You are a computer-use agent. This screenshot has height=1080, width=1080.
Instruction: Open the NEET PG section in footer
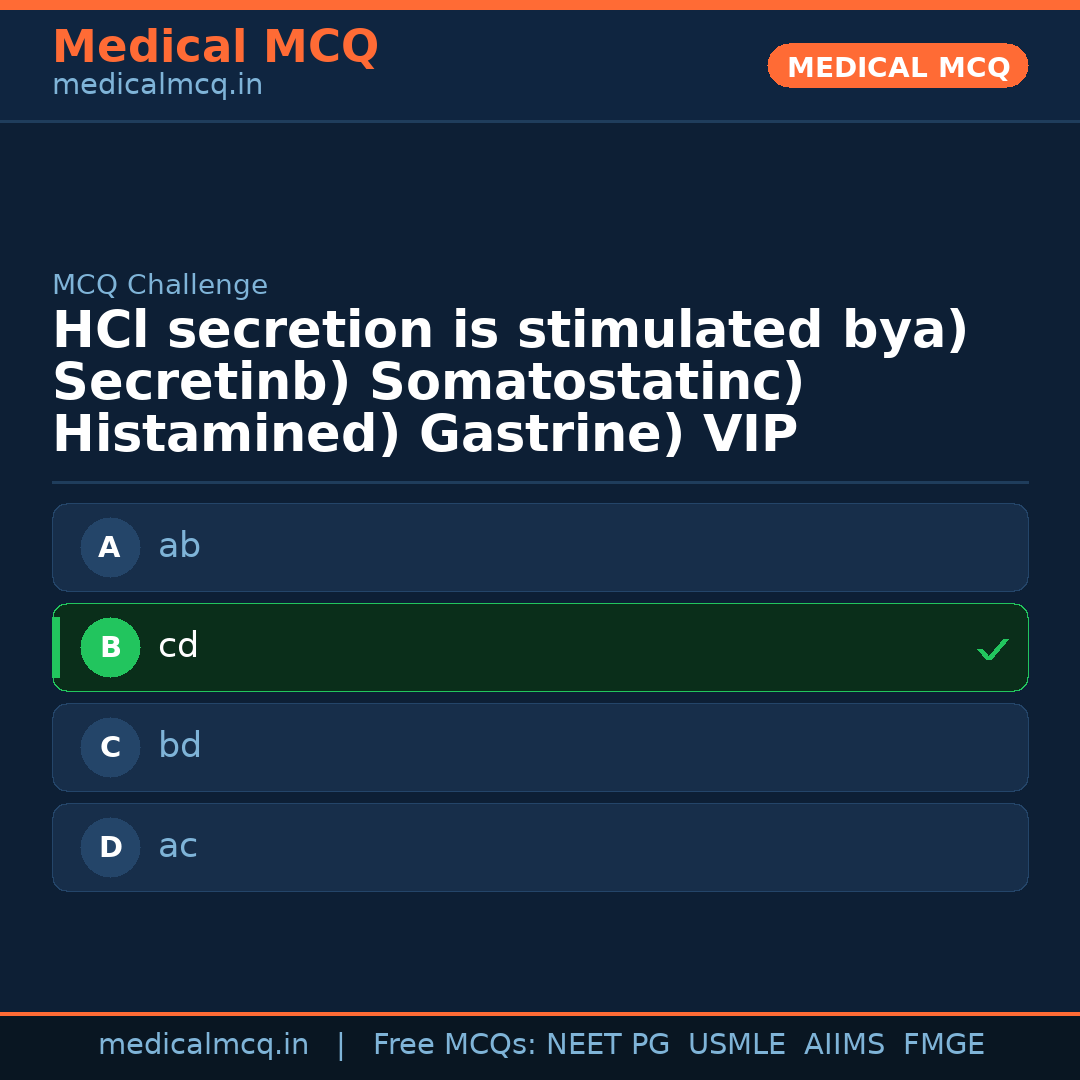(607, 1043)
